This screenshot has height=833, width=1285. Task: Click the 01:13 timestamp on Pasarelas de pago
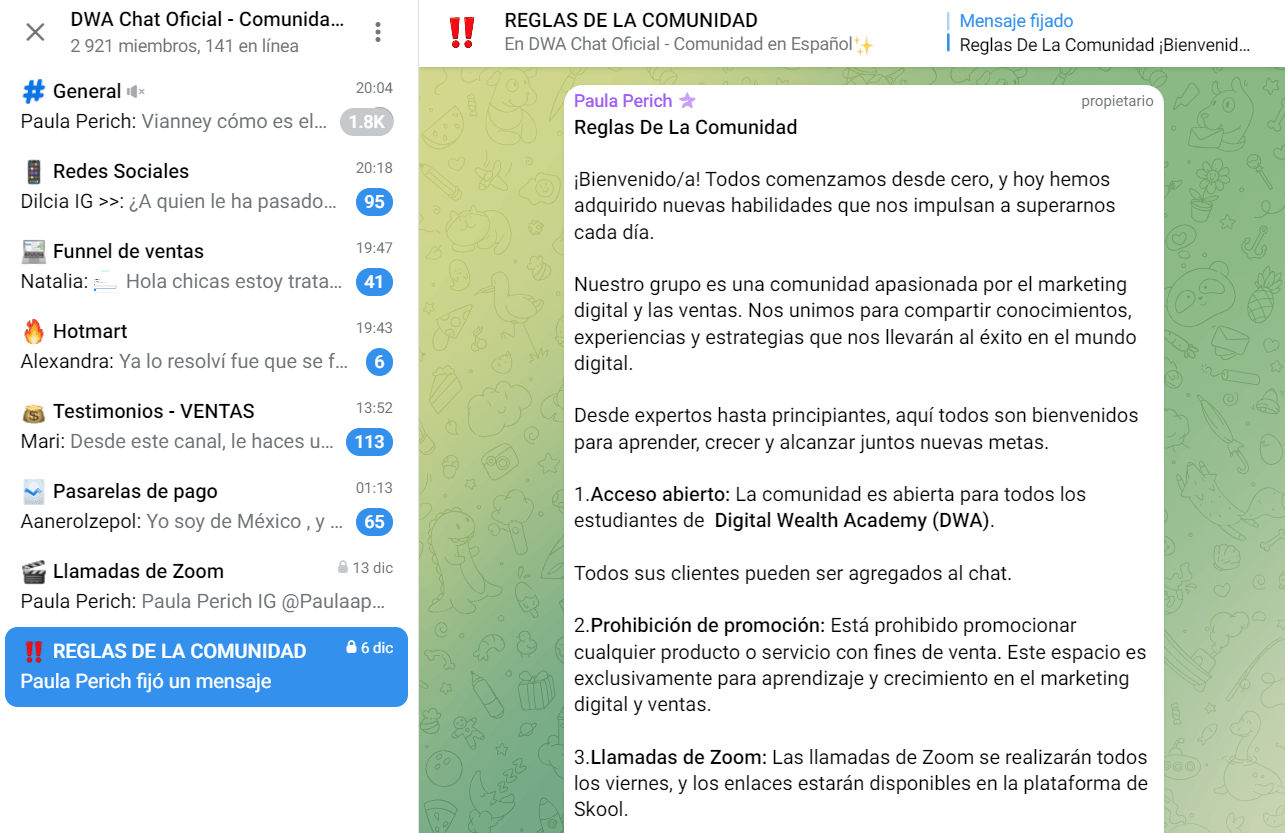(374, 488)
